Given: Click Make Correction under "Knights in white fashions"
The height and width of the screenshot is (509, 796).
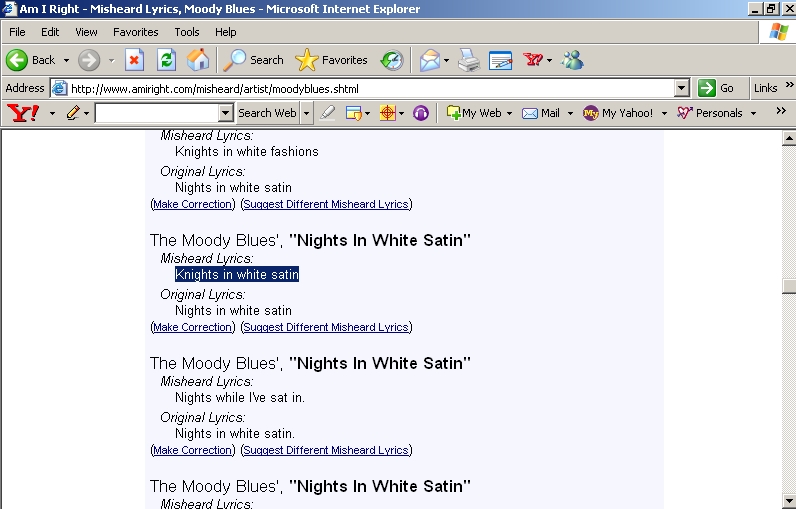Looking at the screenshot, I should (x=192, y=204).
